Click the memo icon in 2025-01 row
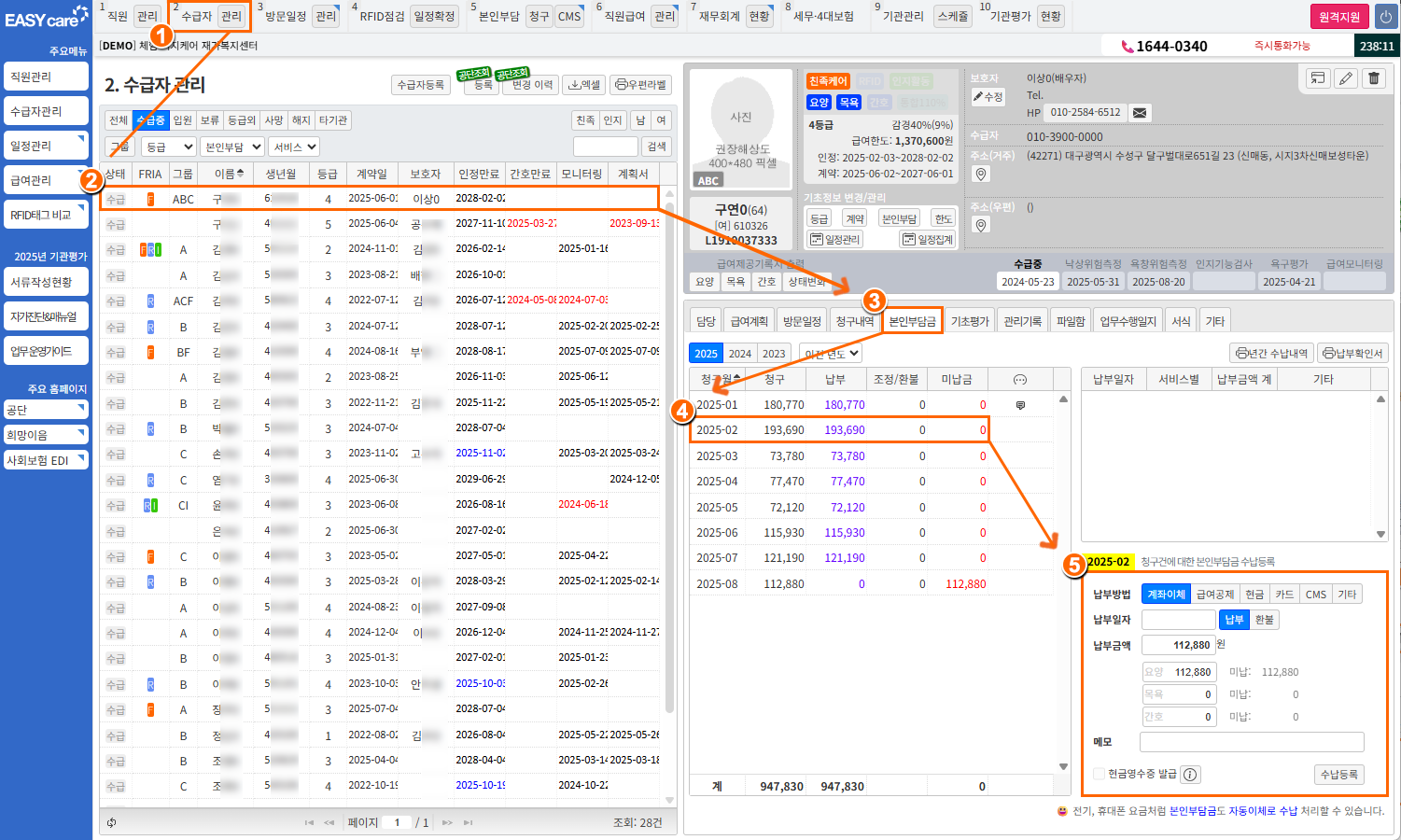The width and height of the screenshot is (1401, 840). [x=1020, y=405]
